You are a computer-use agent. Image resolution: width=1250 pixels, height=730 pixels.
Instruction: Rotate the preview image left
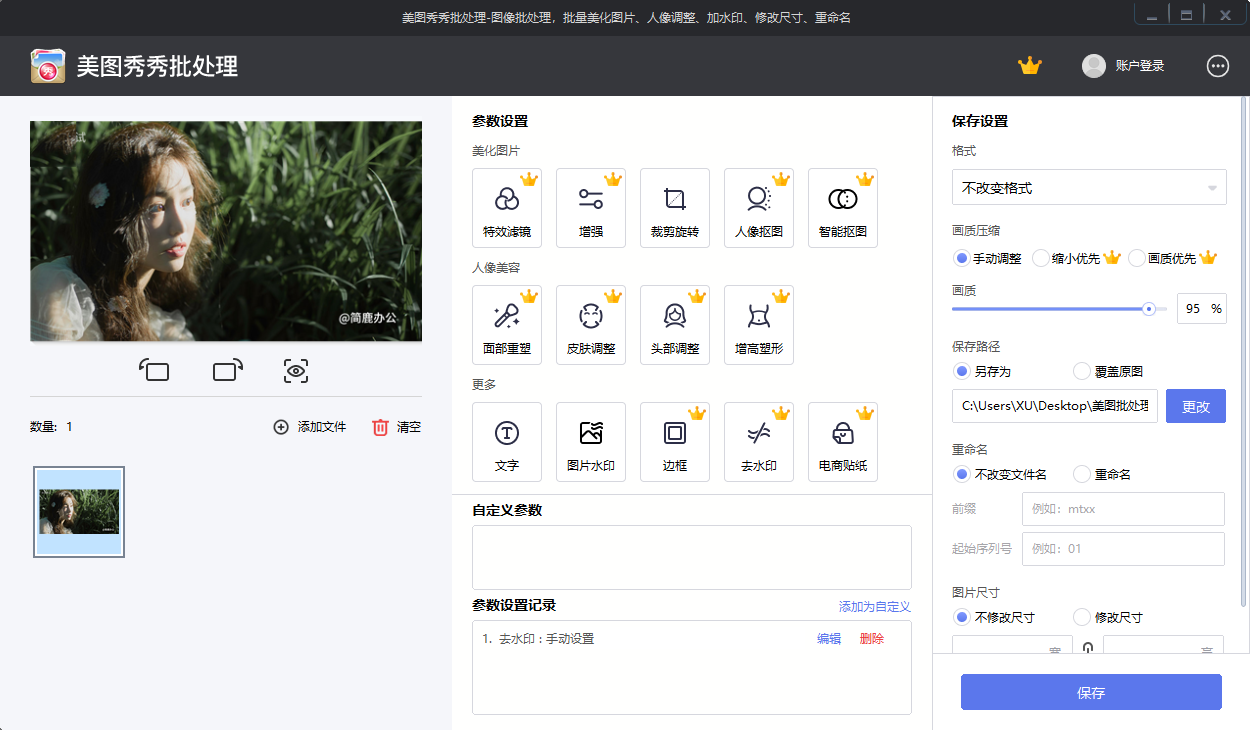pyautogui.click(x=155, y=370)
